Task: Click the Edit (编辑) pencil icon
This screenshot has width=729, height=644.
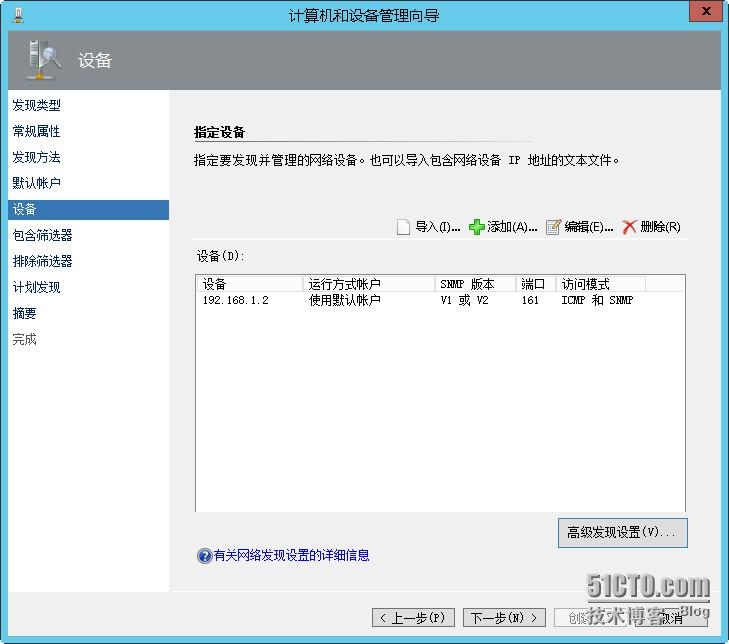Action: click(x=553, y=227)
